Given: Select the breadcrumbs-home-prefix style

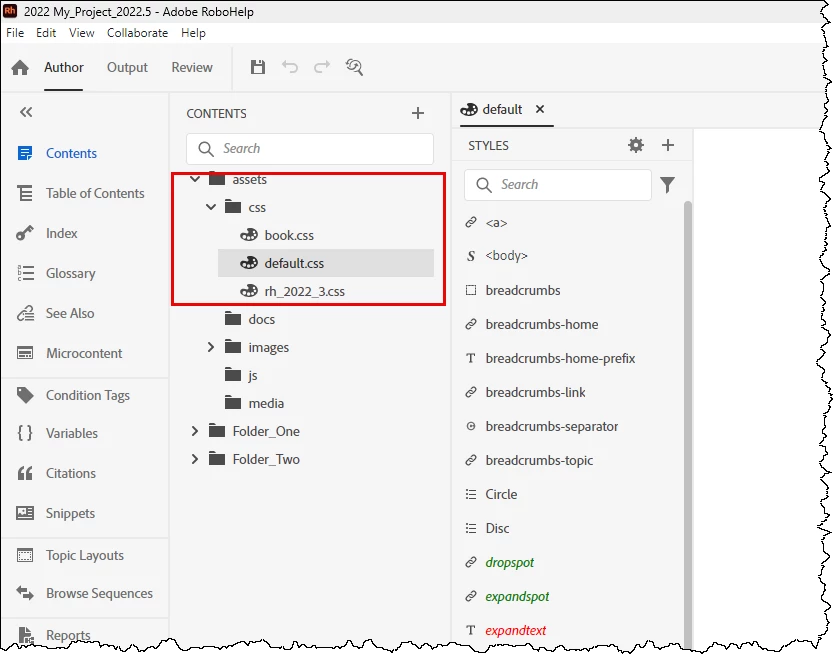Looking at the screenshot, I should (x=550, y=358).
